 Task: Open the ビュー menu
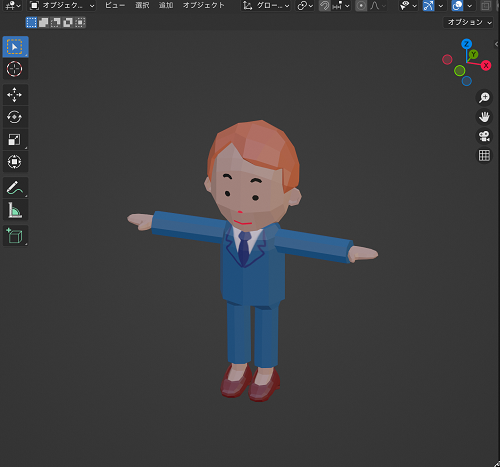point(115,5)
